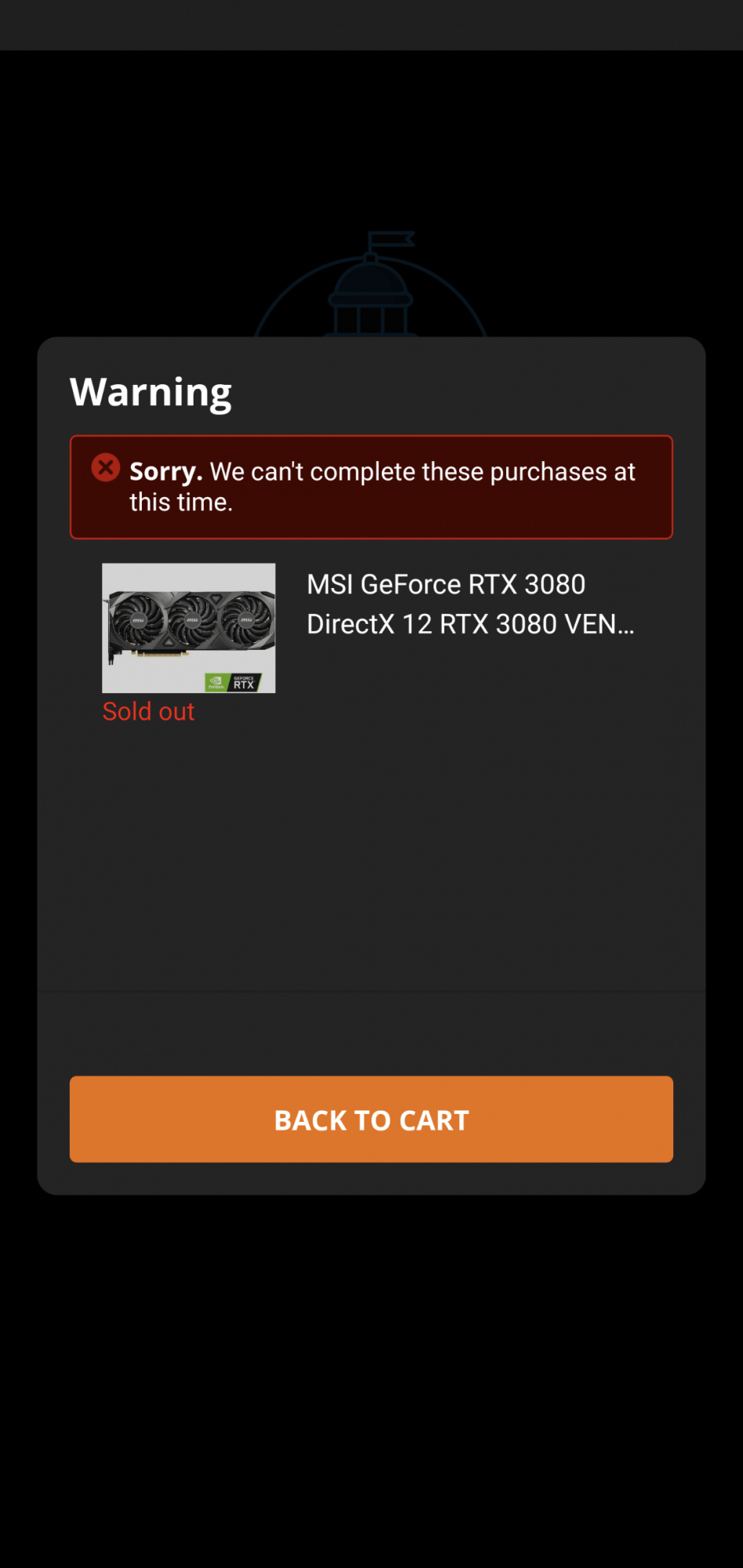The width and height of the screenshot is (743, 1568).
Task: Tap the middle fan of the GPU image
Action: (x=192, y=621)
